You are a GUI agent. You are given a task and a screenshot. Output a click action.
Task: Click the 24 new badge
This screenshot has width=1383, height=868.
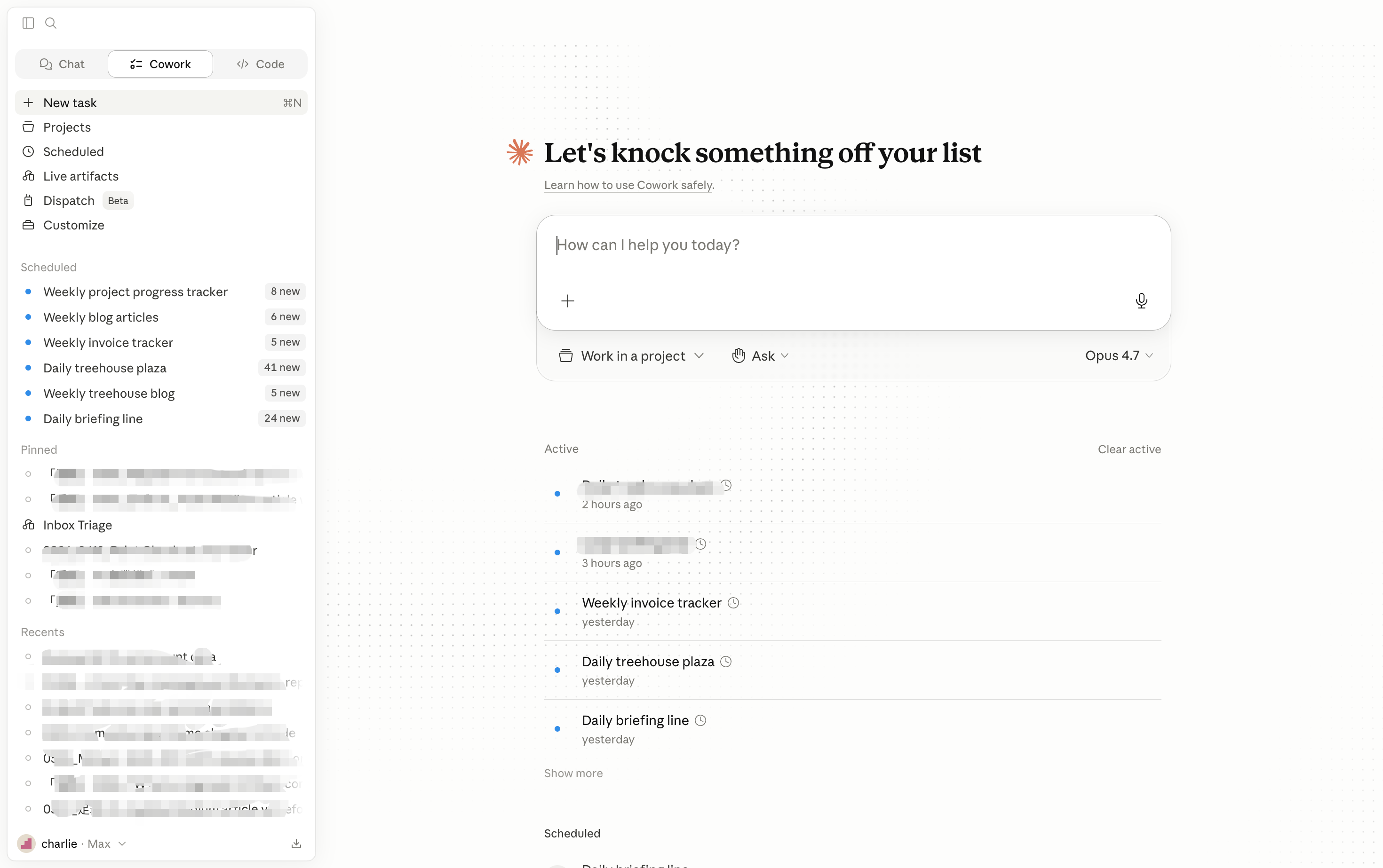coord(281,418)
